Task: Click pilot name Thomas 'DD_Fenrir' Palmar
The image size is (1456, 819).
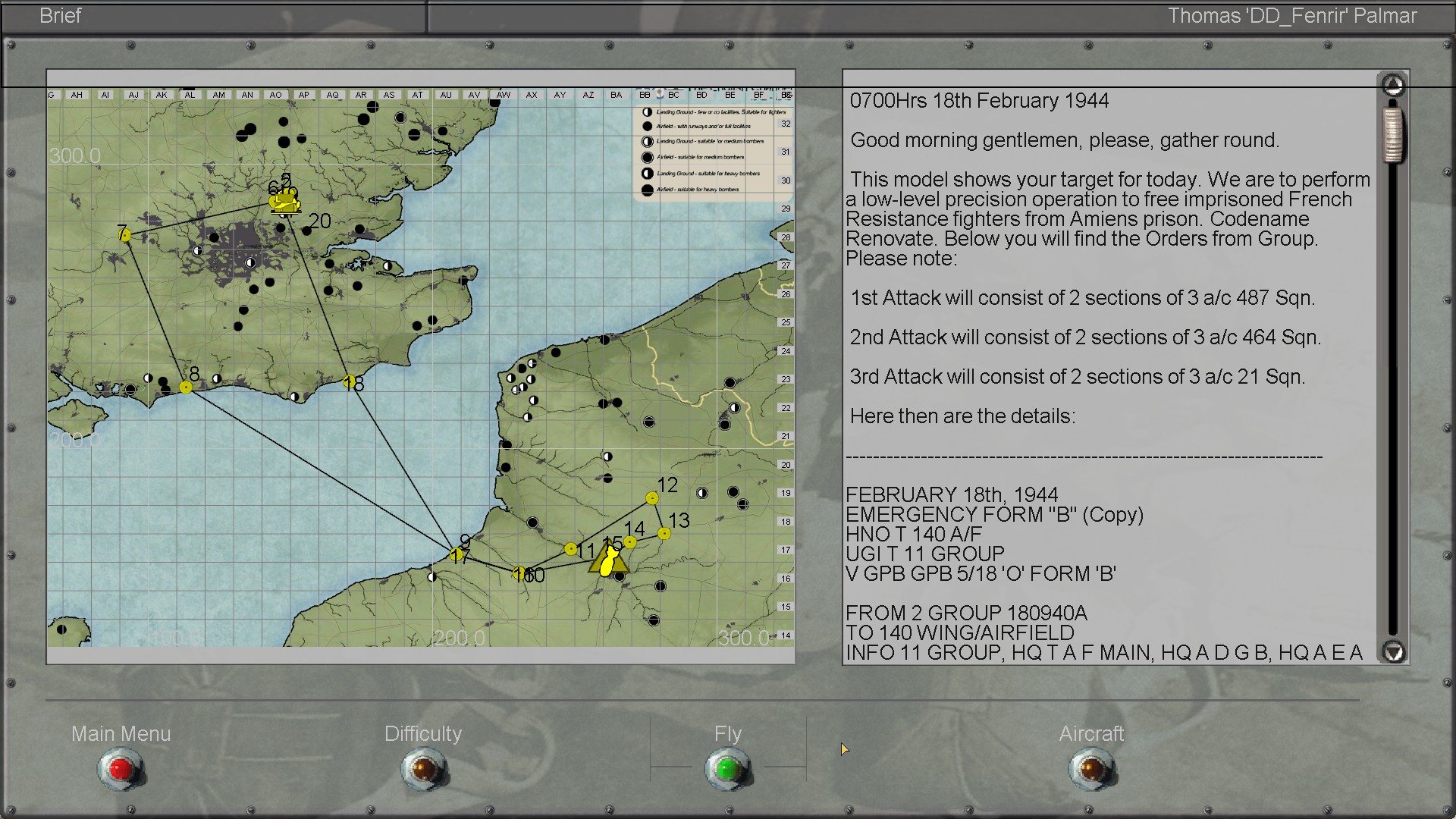Action: tap(1291, 16)
